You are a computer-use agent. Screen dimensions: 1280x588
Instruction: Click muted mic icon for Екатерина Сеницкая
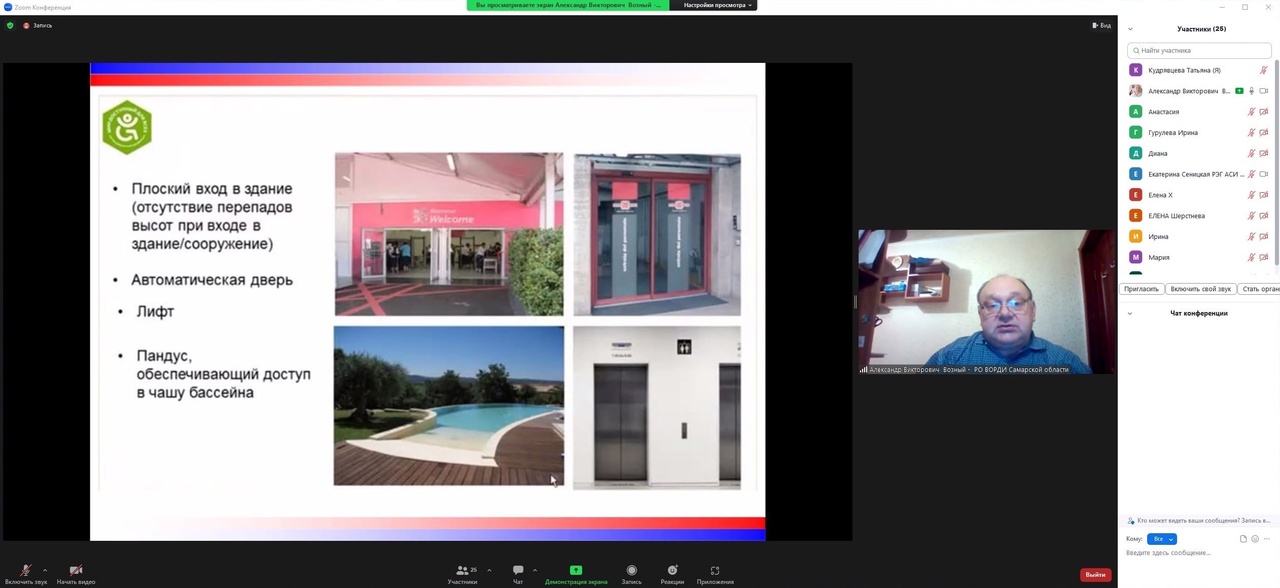(x=1251, y=174)
